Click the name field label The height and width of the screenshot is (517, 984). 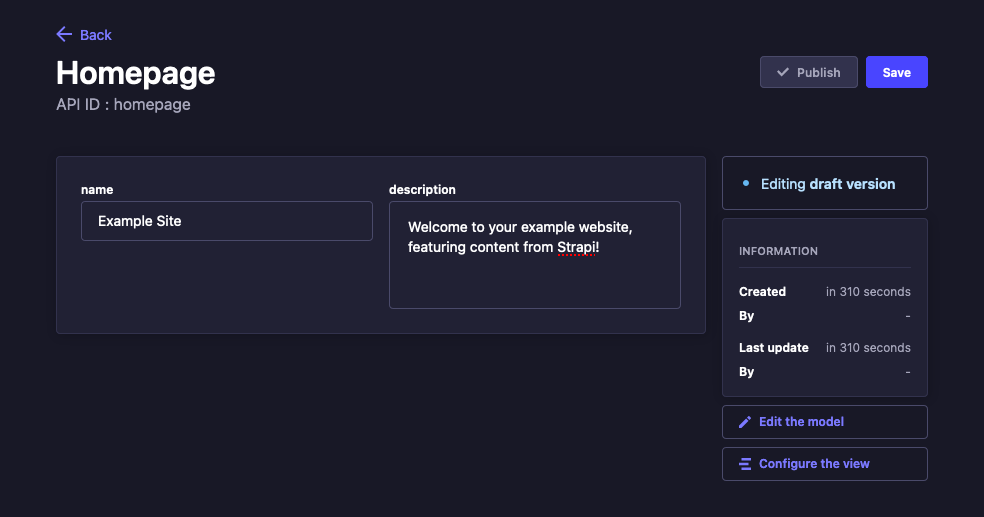[97, 189]
